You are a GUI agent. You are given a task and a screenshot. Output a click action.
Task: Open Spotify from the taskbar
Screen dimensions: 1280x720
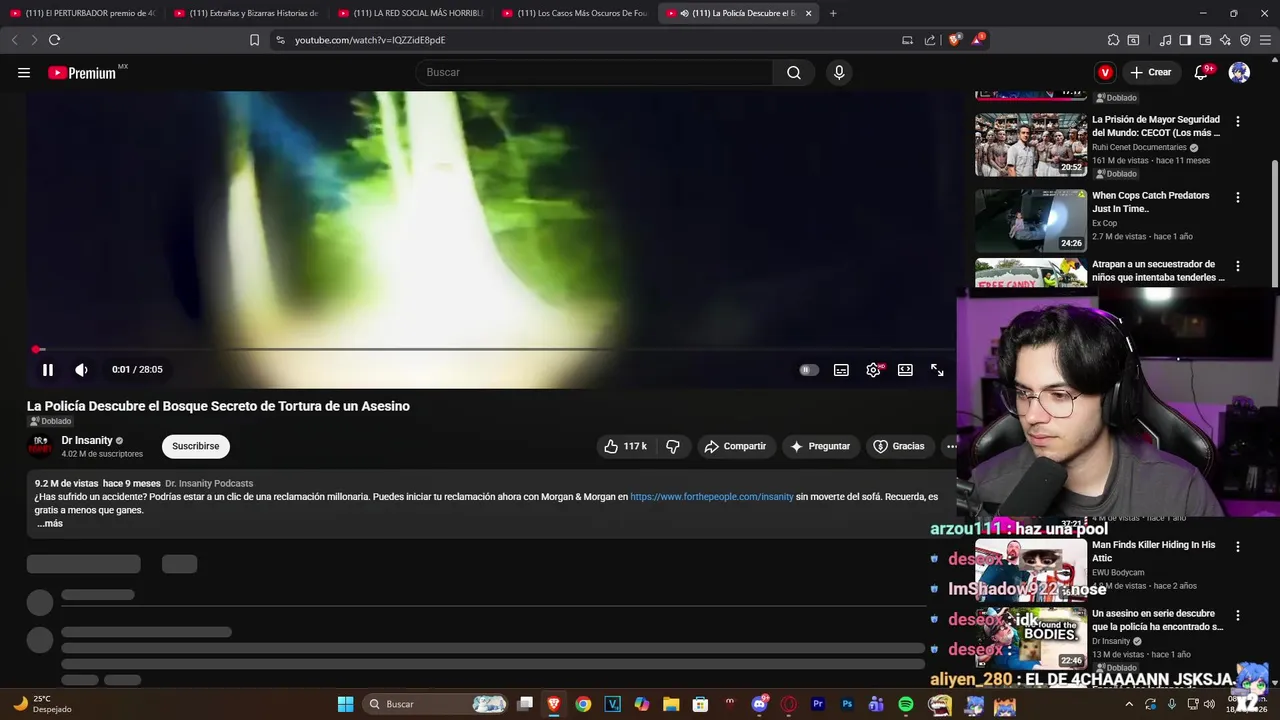point(906,704)
